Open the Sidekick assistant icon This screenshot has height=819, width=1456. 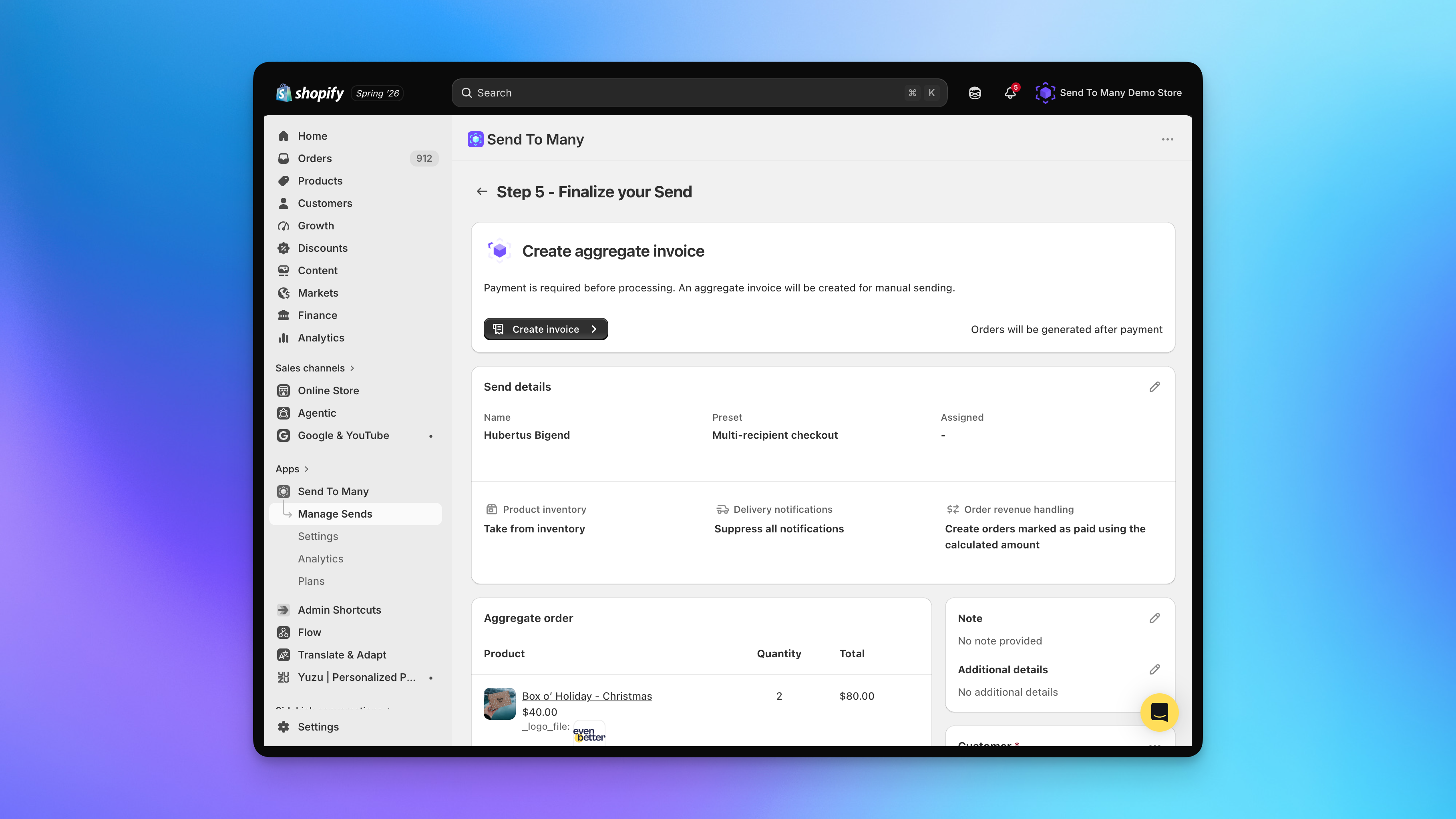click(x=974, y=92)
